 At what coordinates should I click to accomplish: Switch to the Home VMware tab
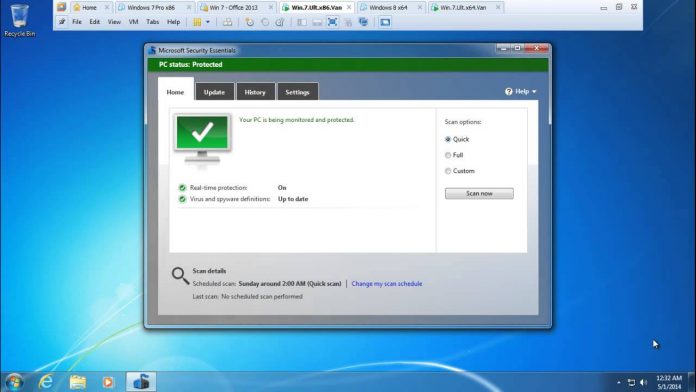91,8
